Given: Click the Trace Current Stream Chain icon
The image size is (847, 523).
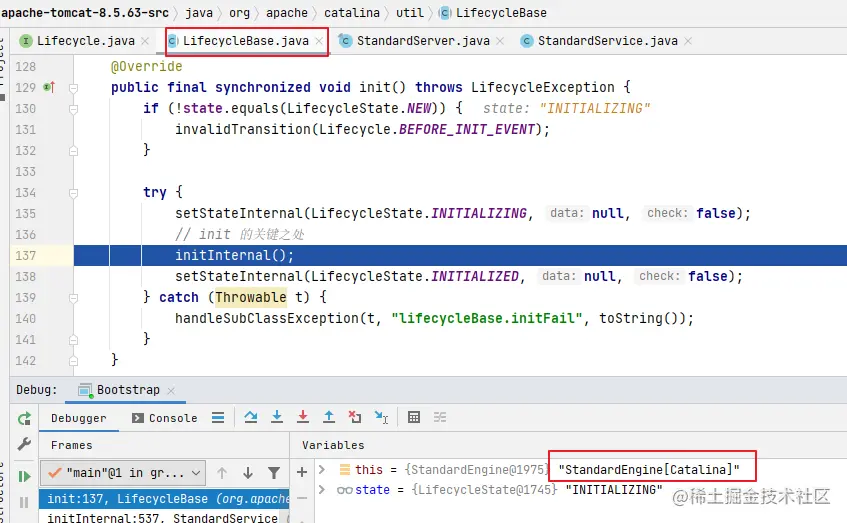Looking at the screenshot, I should point(440,417).
